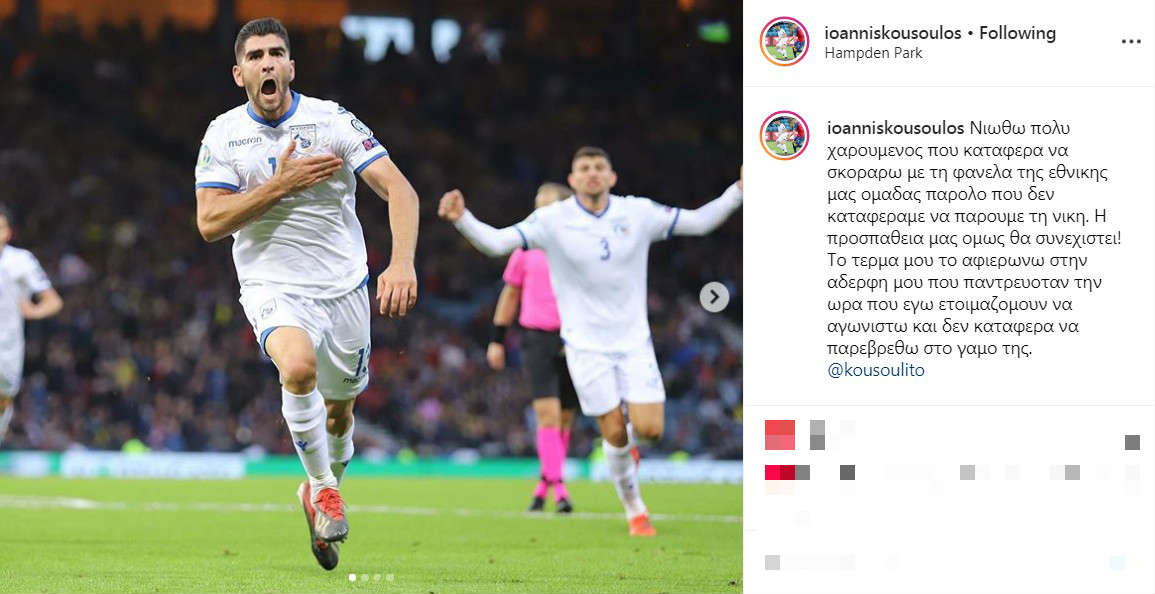Click the Greek caption text paragraph

click(x=974, y=249)
